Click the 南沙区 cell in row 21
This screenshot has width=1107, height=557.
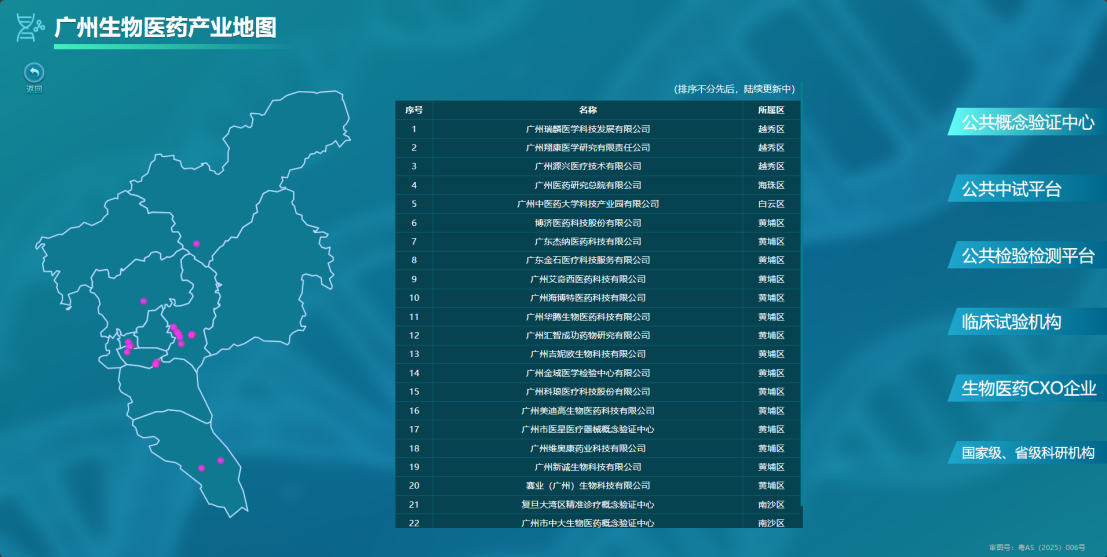tap(771, 505)
